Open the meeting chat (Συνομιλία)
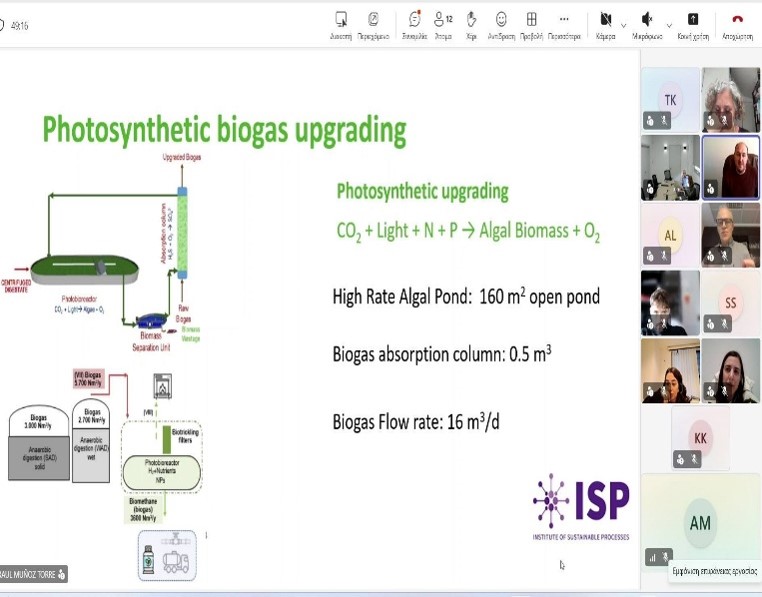 415,25
